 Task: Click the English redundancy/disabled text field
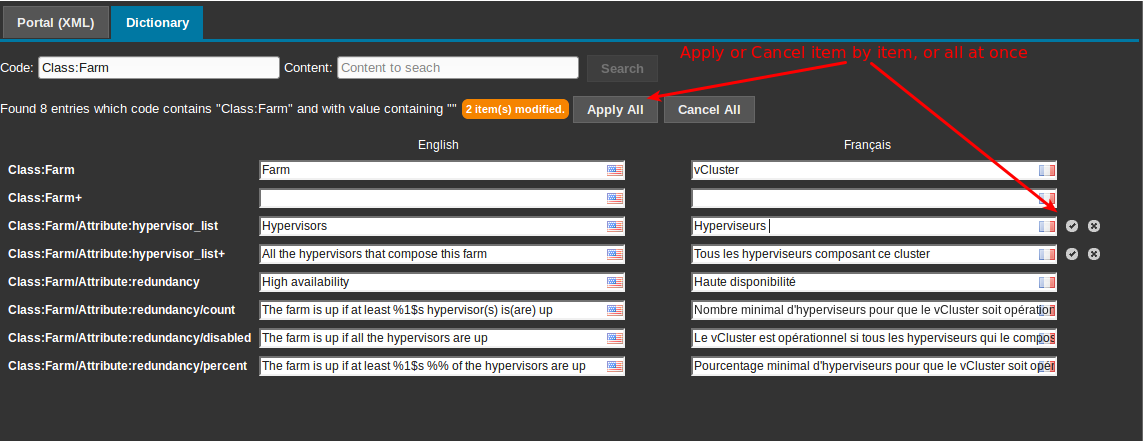coord(430,339)
